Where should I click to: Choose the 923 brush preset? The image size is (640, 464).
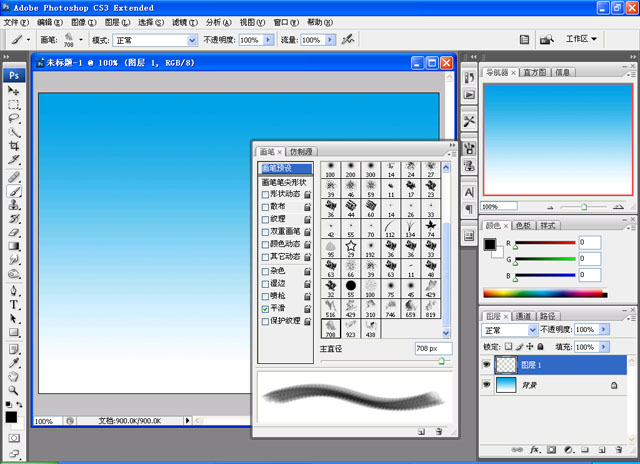pyautogui.click(x=350, y=329)
